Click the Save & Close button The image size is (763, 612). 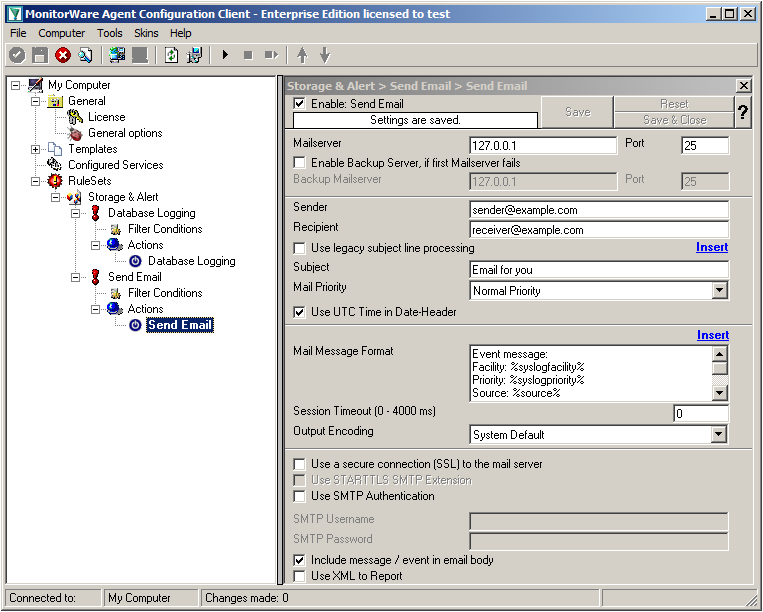pyautogui.click(x=674, y=120)
